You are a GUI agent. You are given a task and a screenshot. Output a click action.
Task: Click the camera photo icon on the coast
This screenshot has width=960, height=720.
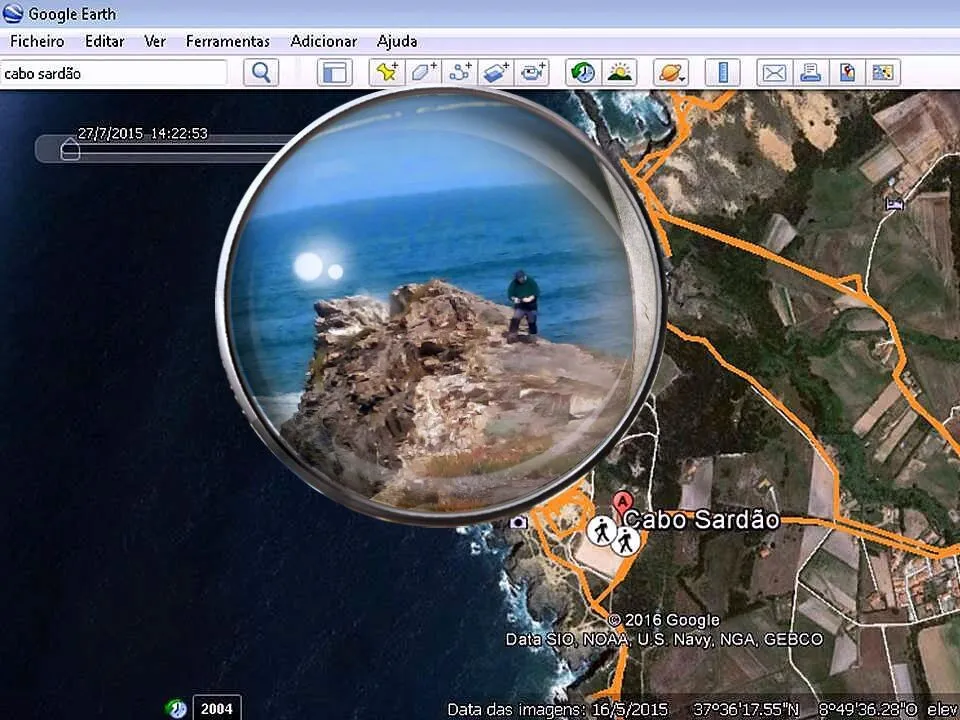click(519, 522)
